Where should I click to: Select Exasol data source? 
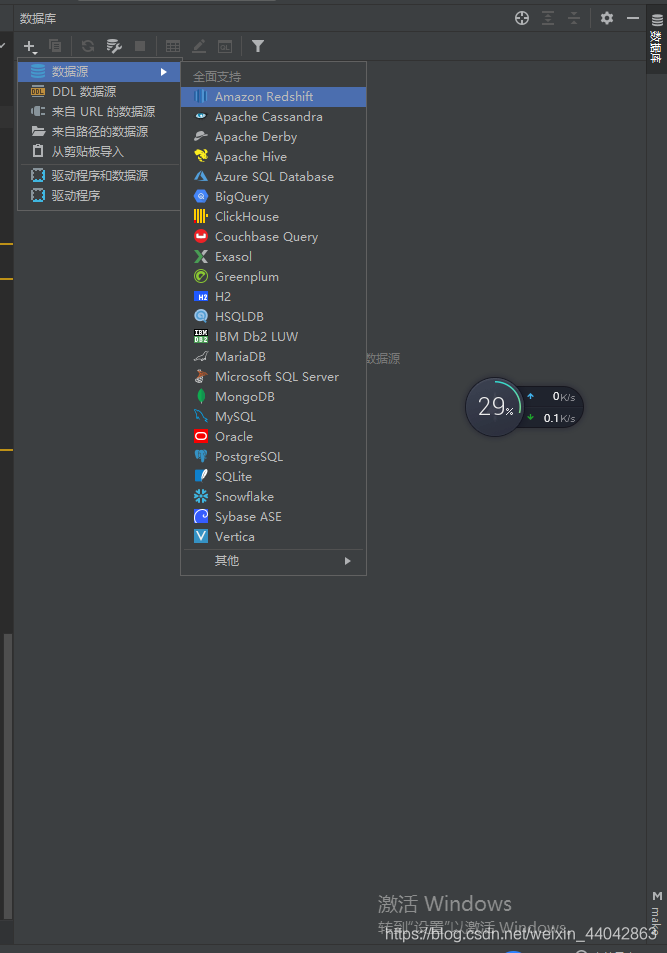coord(274,257)
